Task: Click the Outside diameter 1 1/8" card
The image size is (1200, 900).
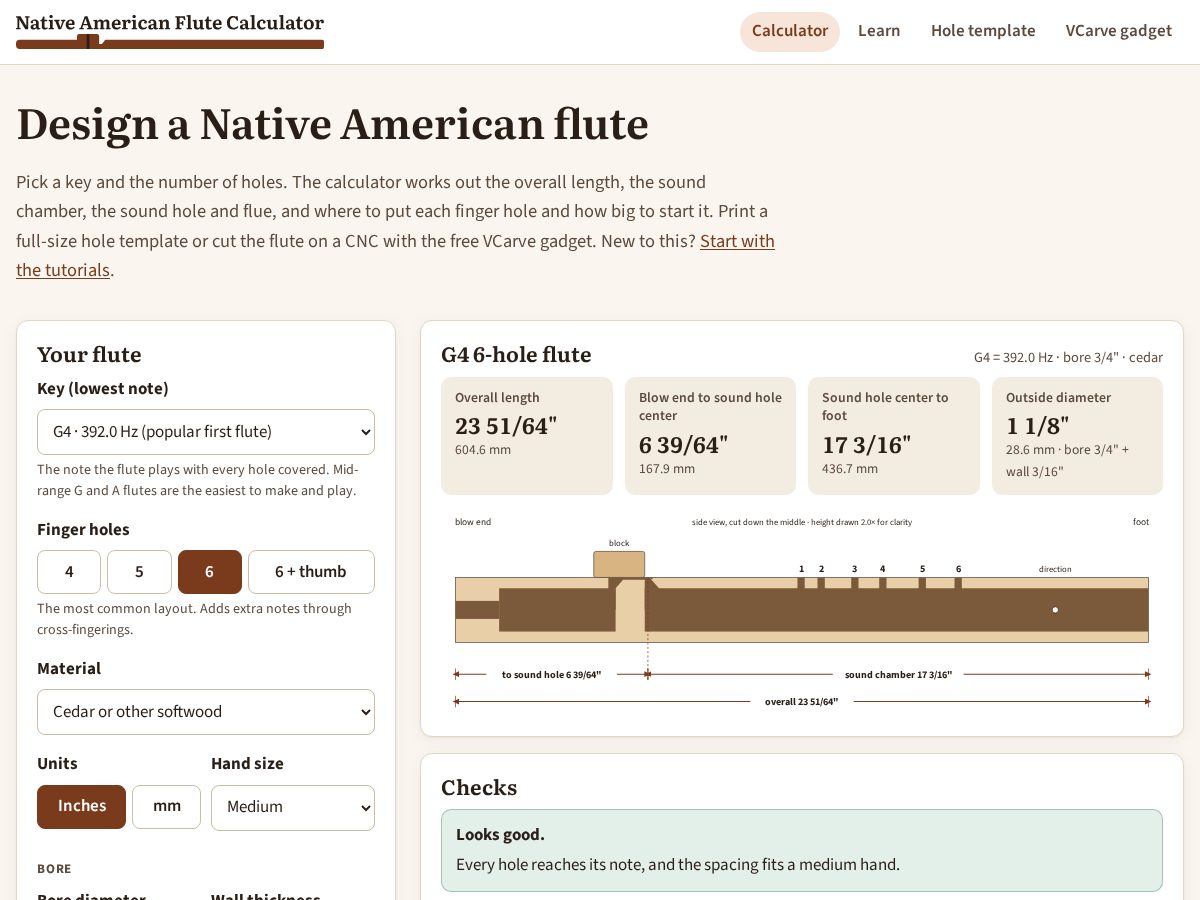Action: click(1077, 436)
